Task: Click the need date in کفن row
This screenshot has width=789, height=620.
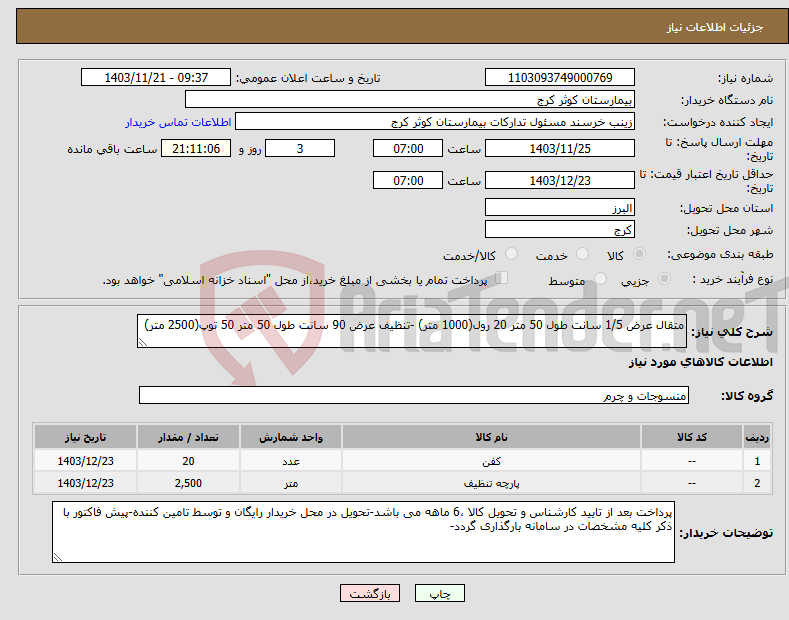Action: [x=86, y=460]
